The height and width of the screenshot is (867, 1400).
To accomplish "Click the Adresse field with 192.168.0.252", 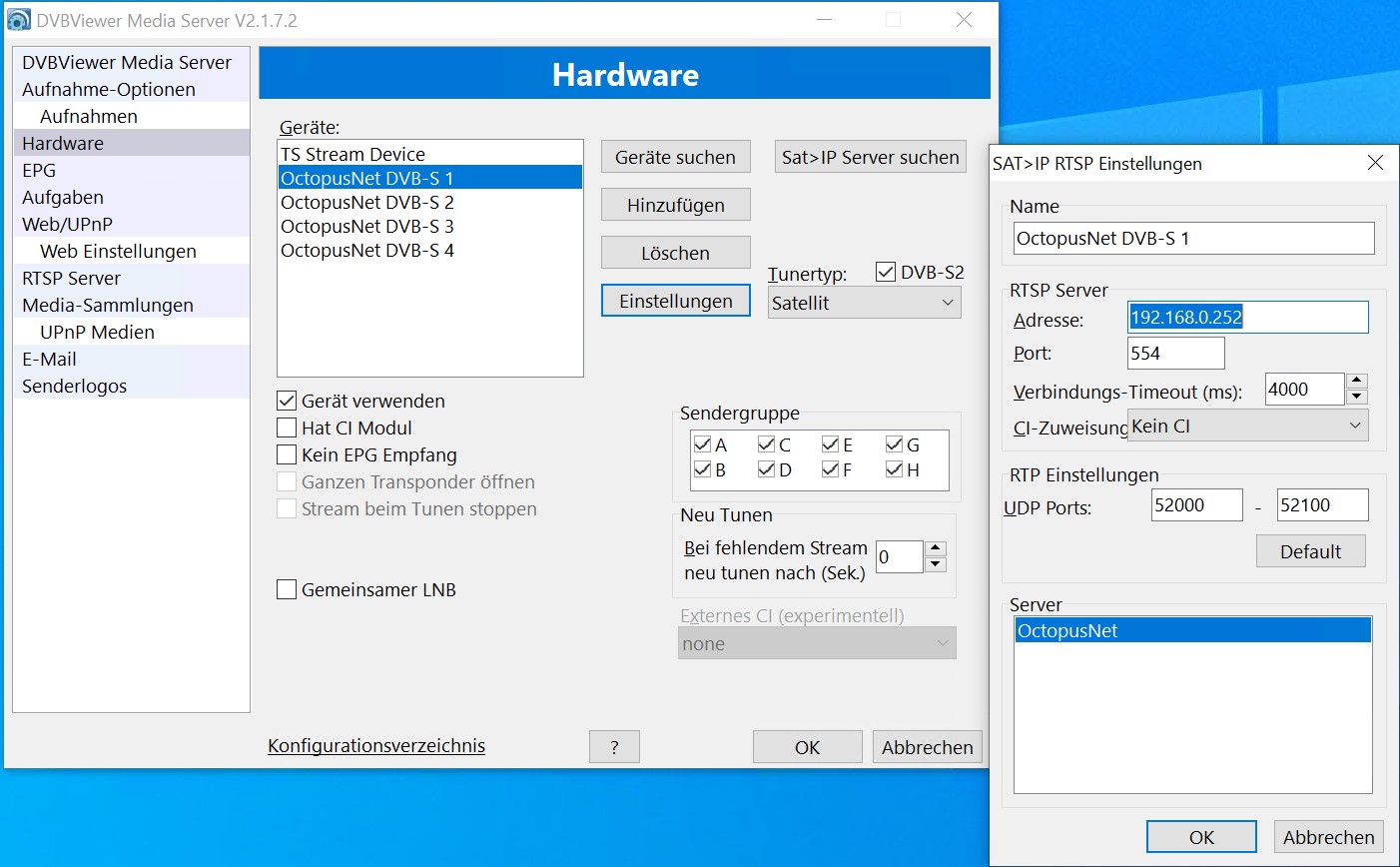I will [x=1248, y=318].
